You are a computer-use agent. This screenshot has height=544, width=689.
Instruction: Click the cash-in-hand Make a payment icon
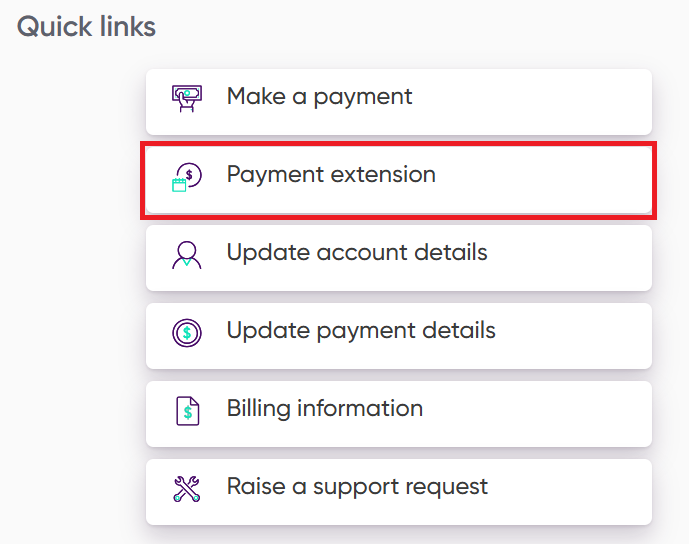pos(186,97)
